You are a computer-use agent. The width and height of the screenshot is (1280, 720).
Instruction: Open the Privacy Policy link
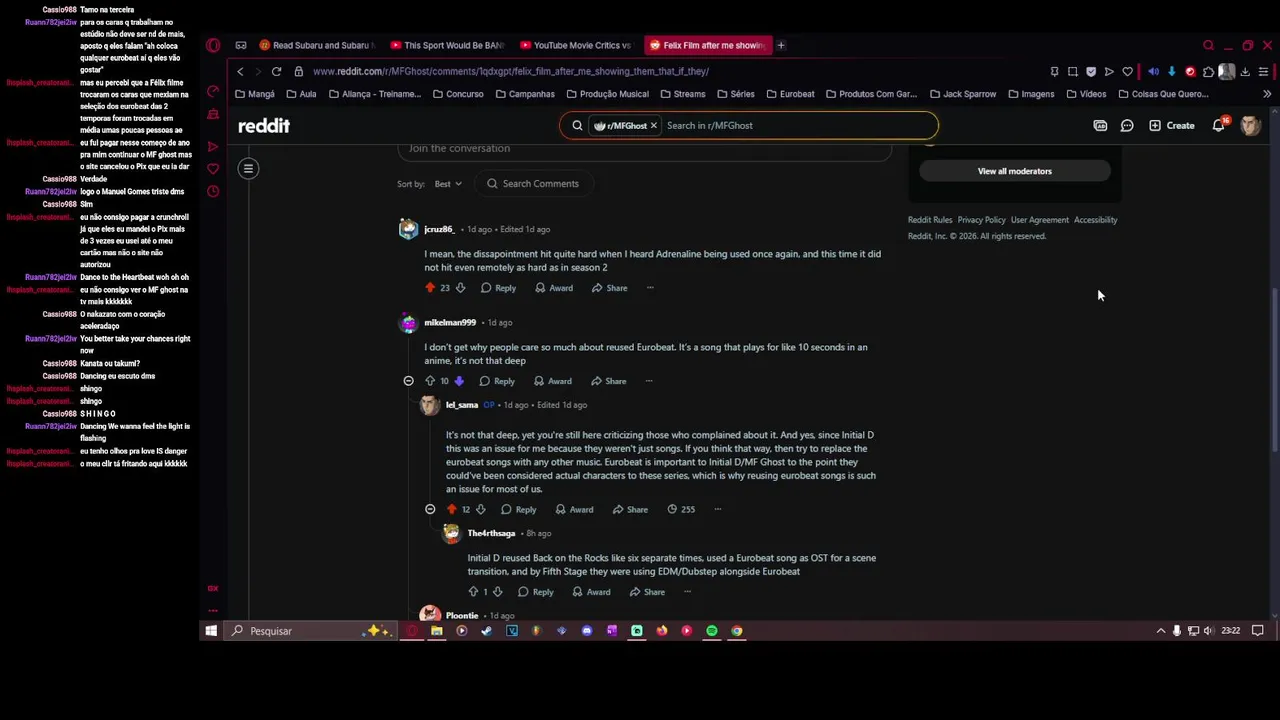pos(981,220)
